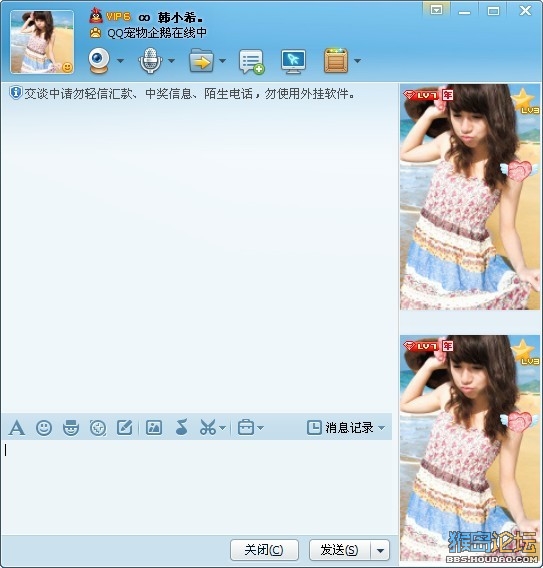543x568 pixels.
Task: Click into the message text input area
Action: click(197, 486)
